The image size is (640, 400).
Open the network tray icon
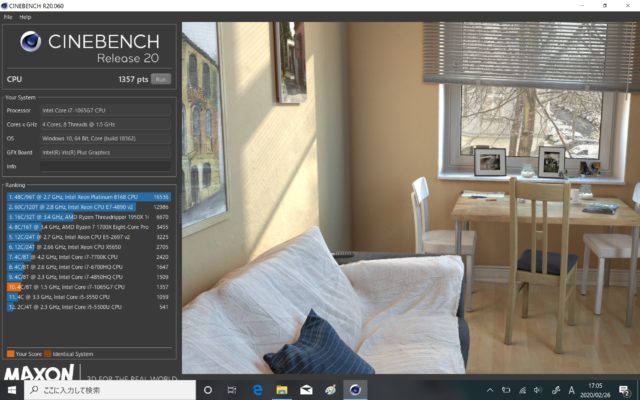pos(522,390)
